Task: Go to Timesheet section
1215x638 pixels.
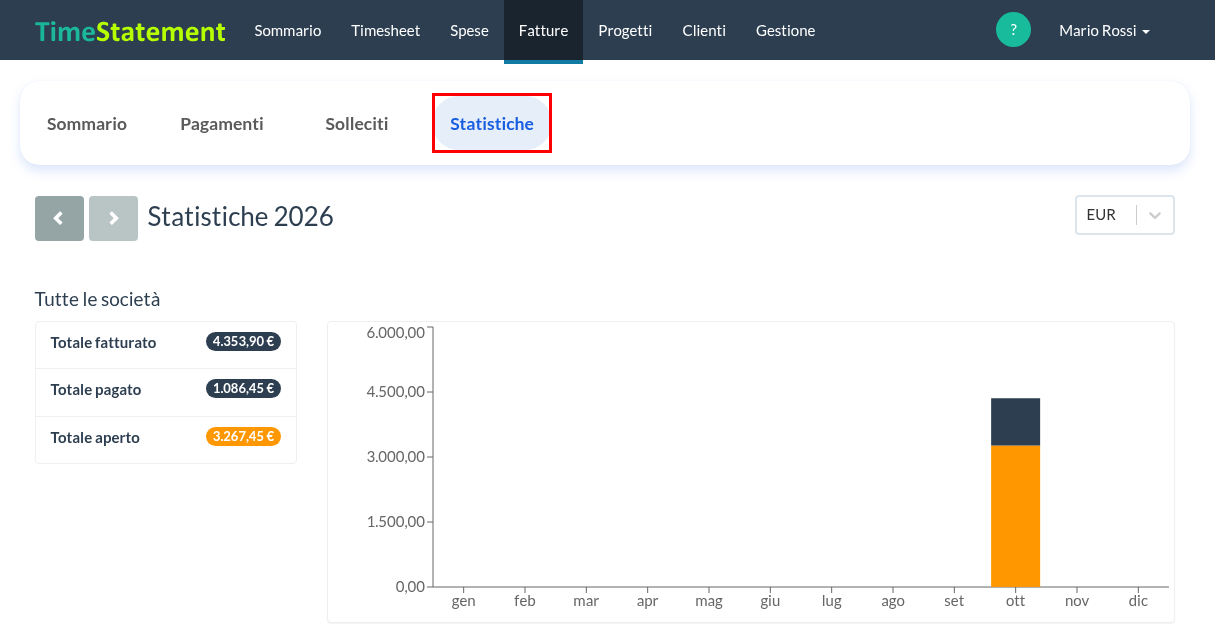Action: [x=386, y=30]
